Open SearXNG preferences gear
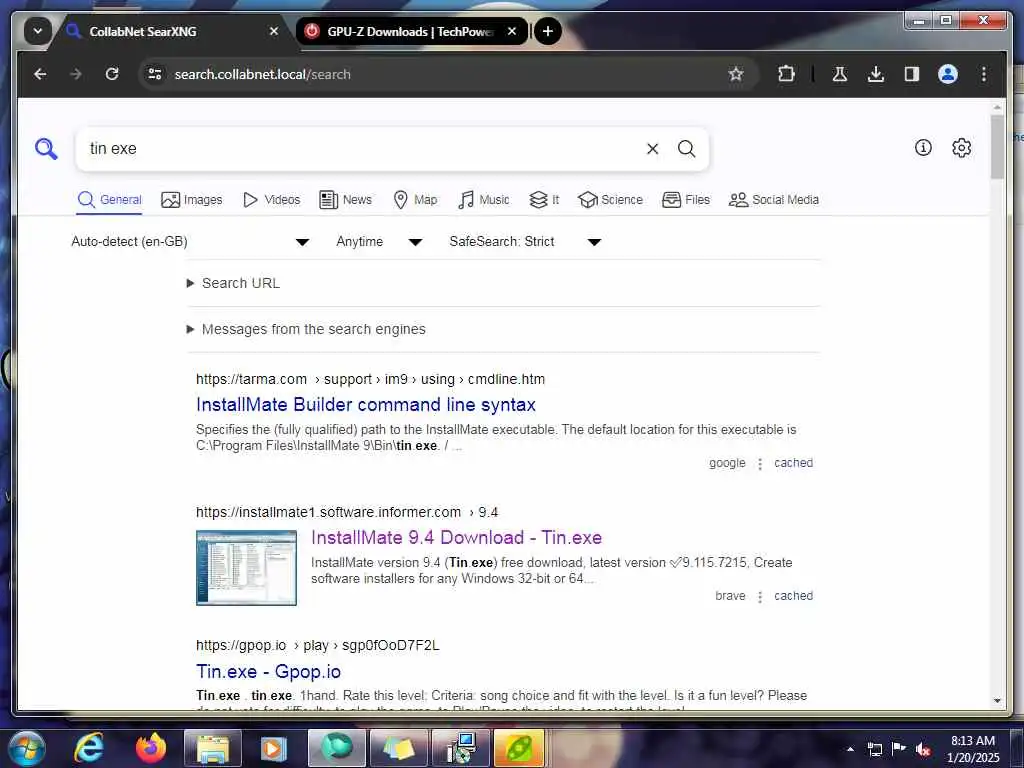This screenshot has width=1024, height=768. point(961,148)
